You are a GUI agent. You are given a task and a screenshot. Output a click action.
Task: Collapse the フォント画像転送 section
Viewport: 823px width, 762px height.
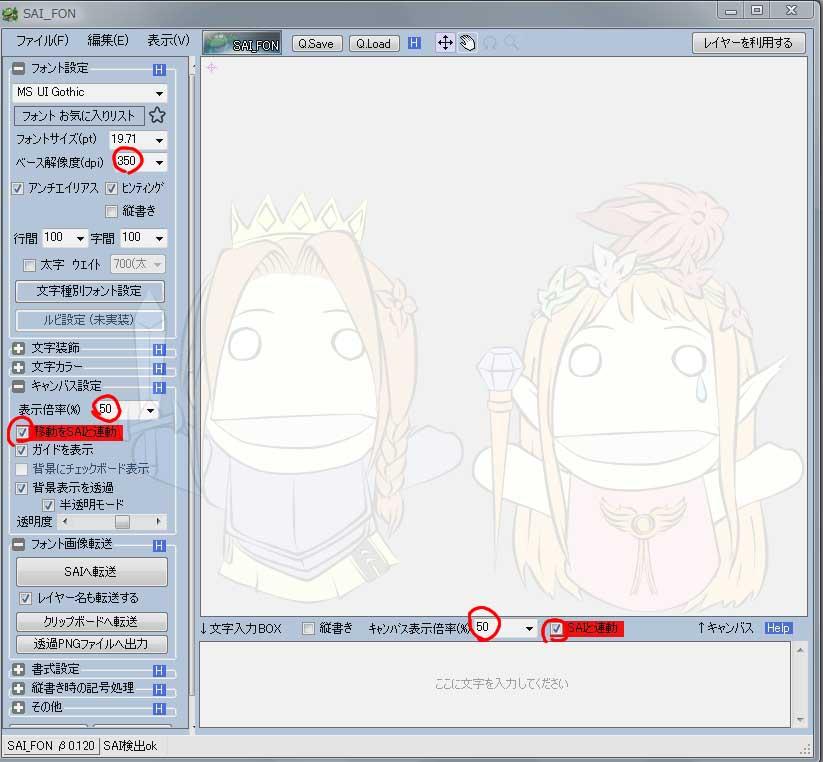coord(18,545)
